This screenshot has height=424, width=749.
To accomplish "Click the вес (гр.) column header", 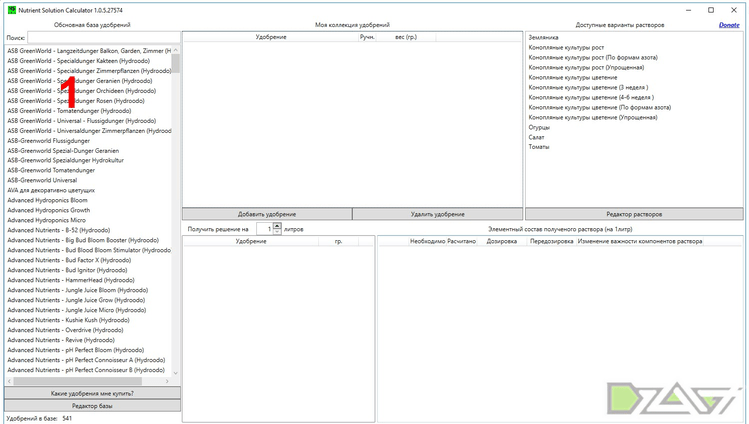I will coord(406,37).
